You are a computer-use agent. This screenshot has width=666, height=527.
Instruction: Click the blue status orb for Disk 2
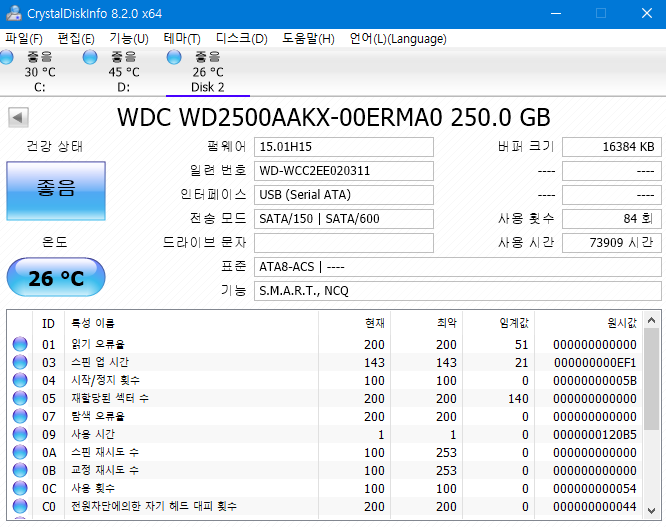pyautogui.click(x=174, y=57)
